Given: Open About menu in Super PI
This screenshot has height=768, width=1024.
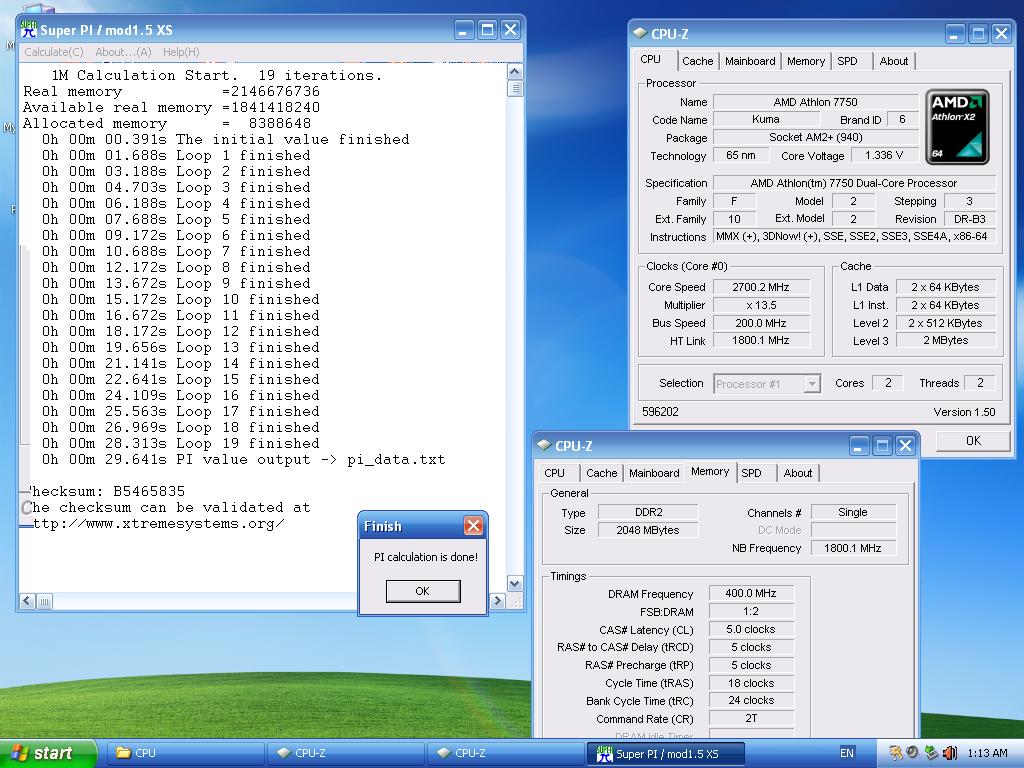Looking at the screenshot, I should pos(123,52).
